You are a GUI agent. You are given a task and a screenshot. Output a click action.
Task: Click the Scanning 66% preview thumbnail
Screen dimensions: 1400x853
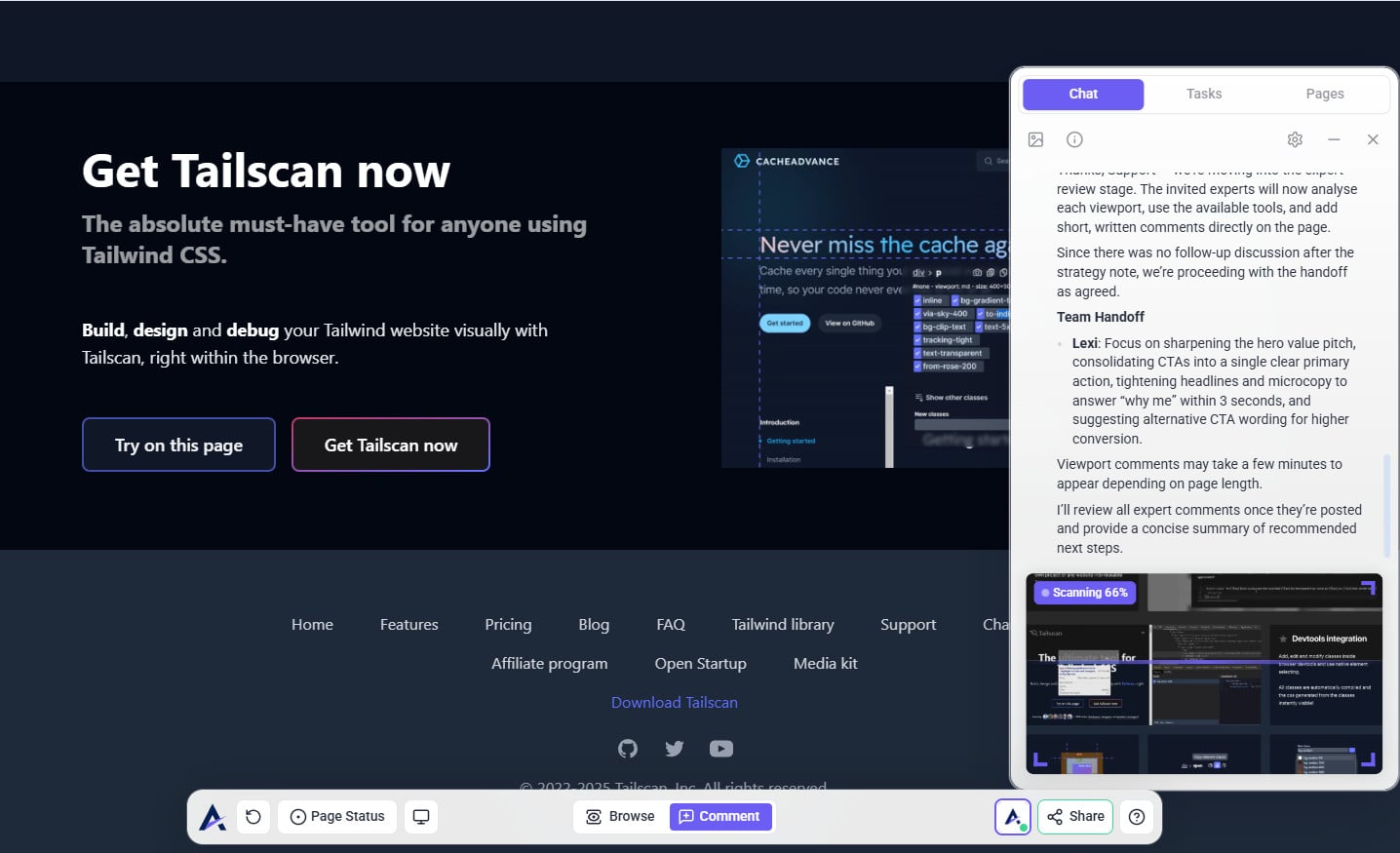click(x=1204, y=674)
